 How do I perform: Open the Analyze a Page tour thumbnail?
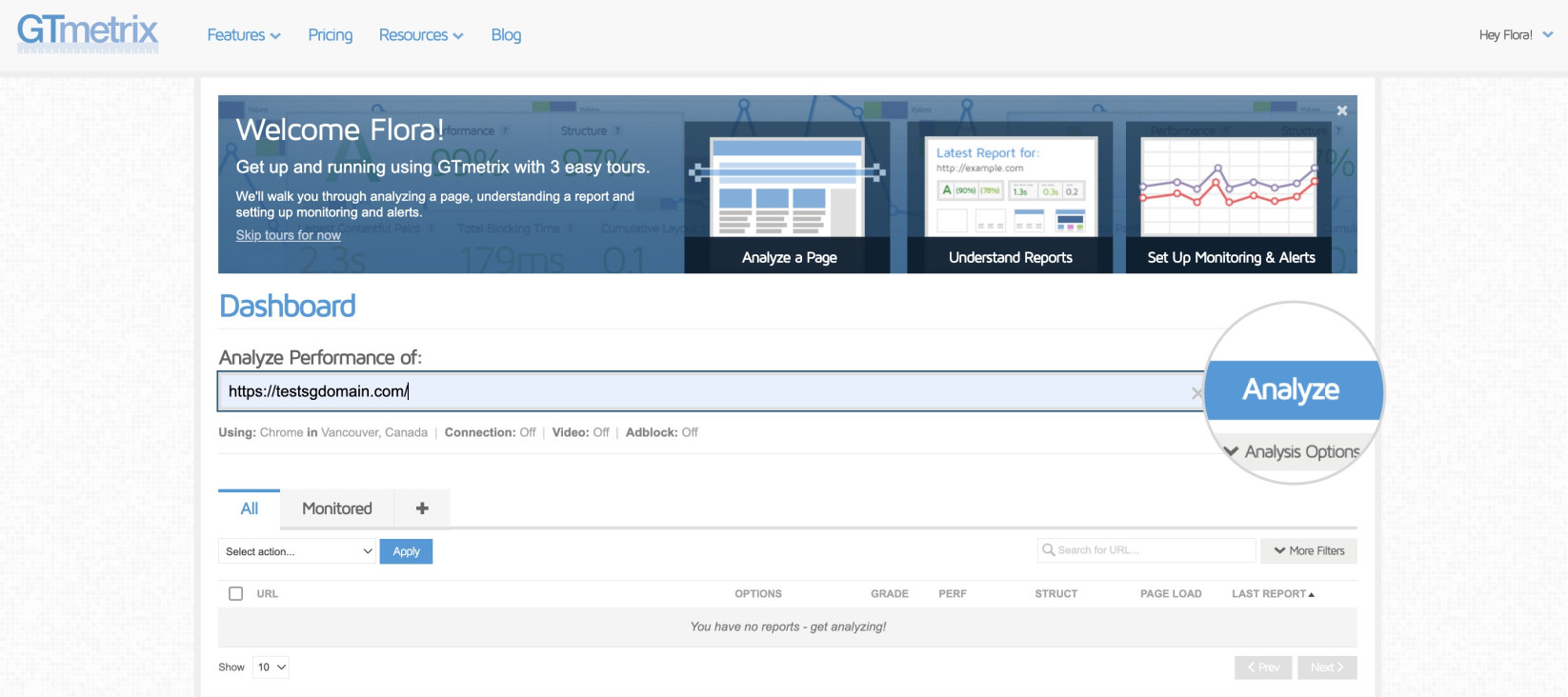[788, 197]
